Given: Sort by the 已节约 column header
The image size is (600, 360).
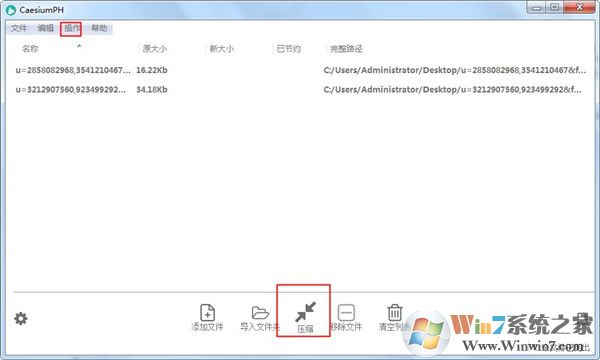Looking at the screenshot, I should (289, 49).
